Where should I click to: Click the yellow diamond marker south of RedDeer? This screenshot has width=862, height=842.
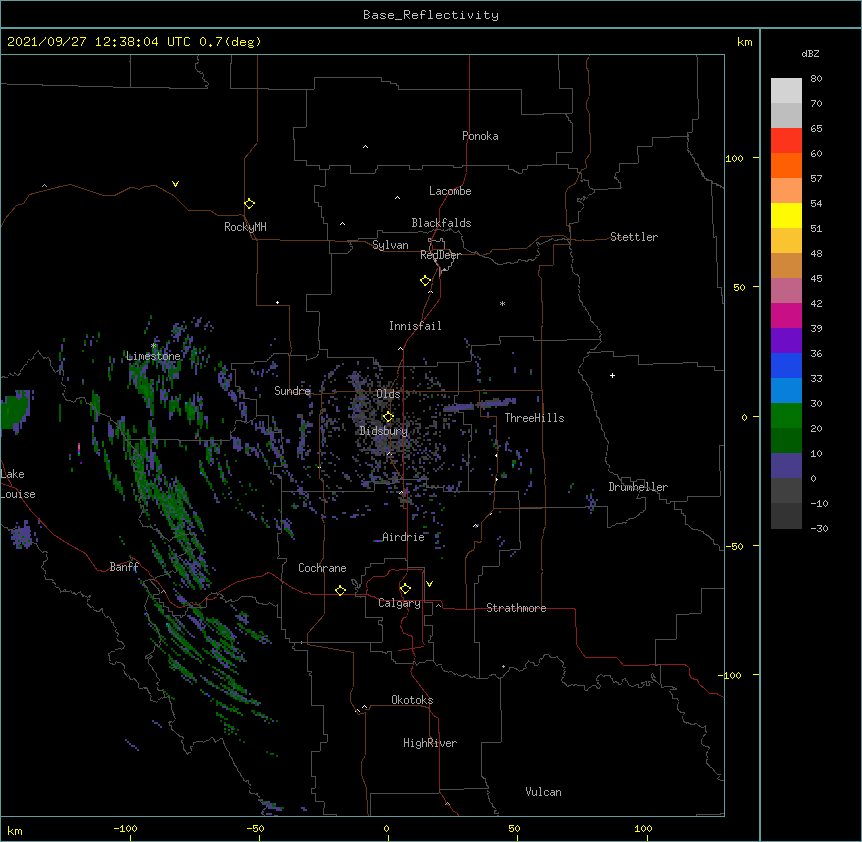click(426, 280)
